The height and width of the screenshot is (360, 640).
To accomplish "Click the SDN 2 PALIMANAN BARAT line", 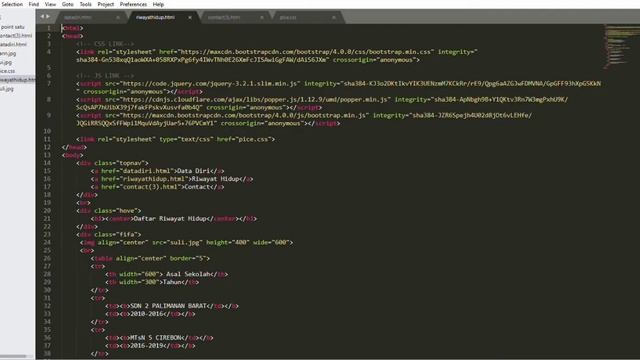I will point(172,306).
